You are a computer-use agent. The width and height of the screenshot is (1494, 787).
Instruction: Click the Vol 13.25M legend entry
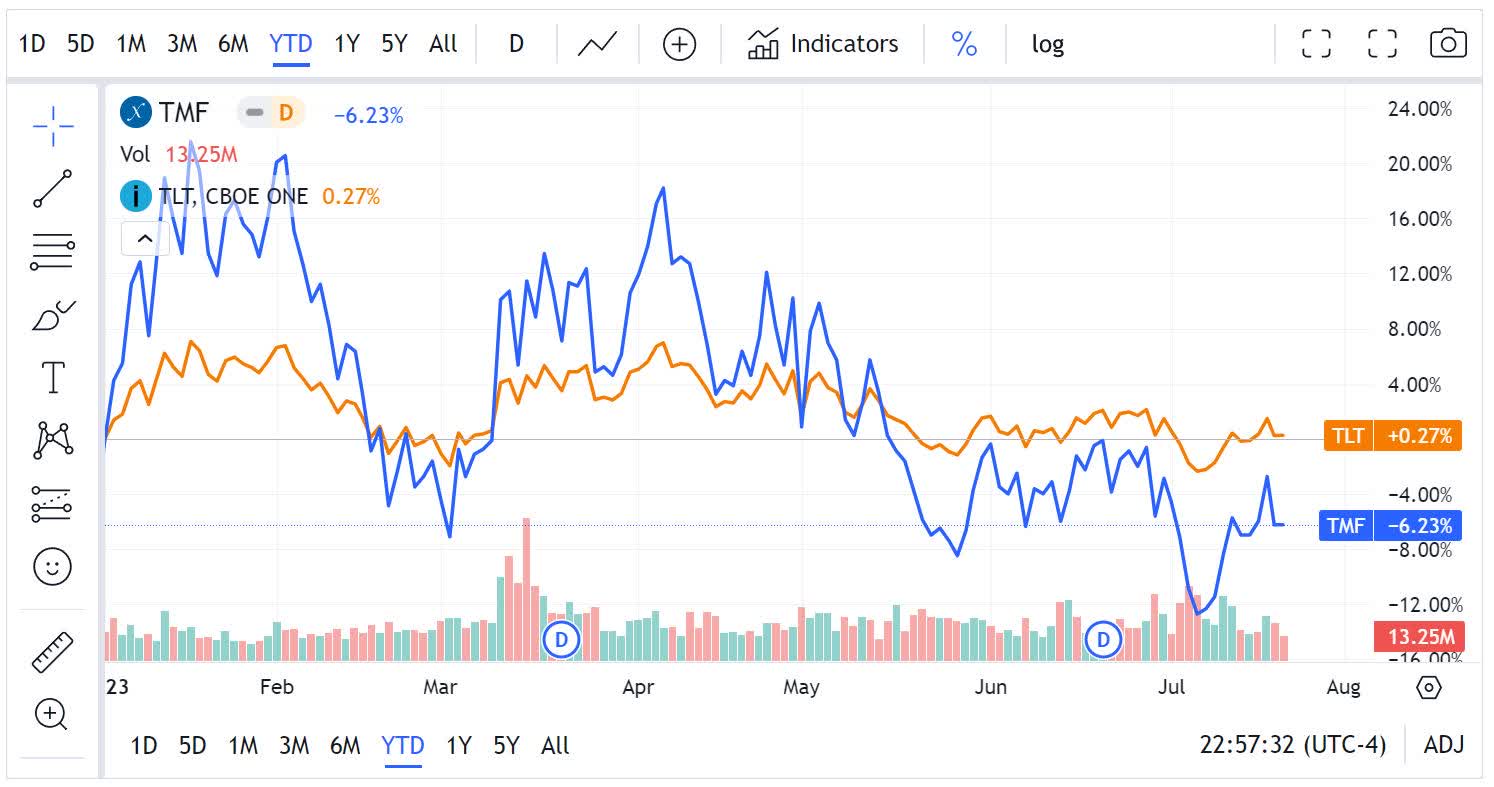[x=178, y=154]
